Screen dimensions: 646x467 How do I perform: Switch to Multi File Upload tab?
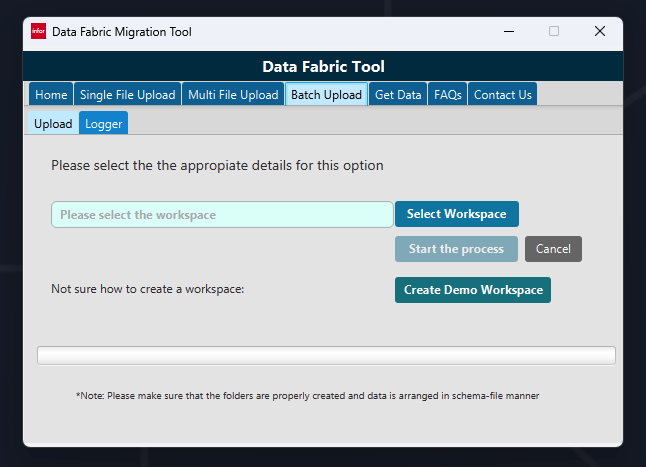pyautogui.click(x=233, y=94)
